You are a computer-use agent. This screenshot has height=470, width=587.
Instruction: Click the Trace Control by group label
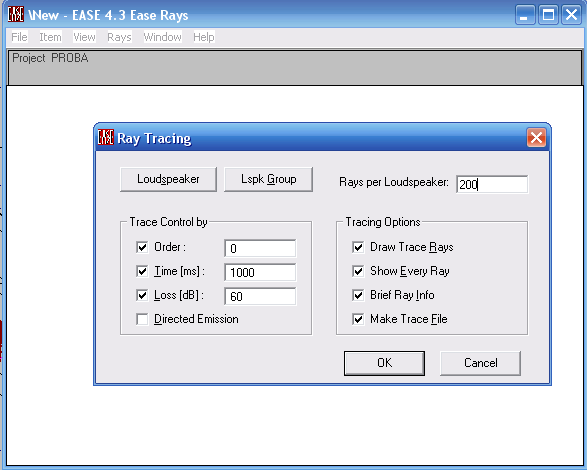tap(168, 222)
